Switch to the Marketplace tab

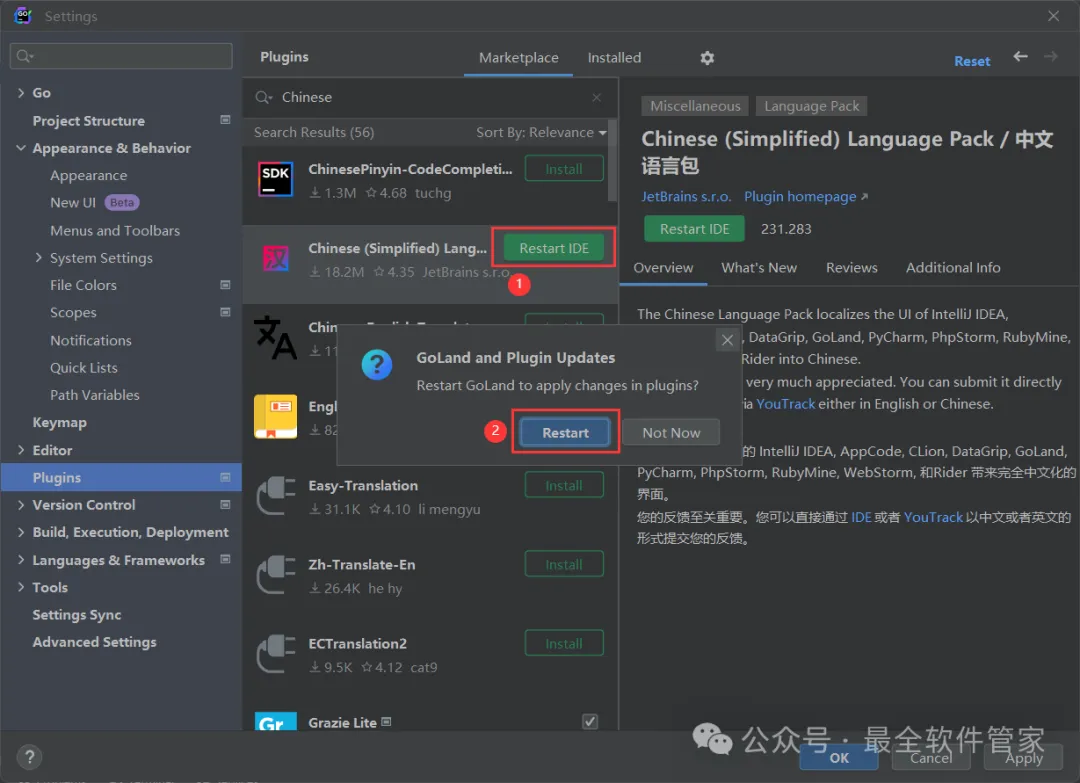tap(519, 58)
